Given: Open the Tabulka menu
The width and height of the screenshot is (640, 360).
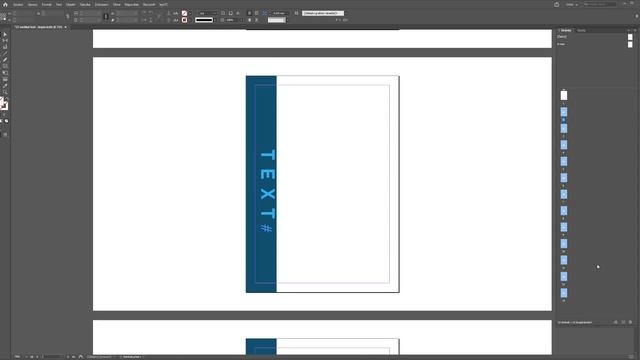Looking at the screenshot, I should click(x=85, y=4).
